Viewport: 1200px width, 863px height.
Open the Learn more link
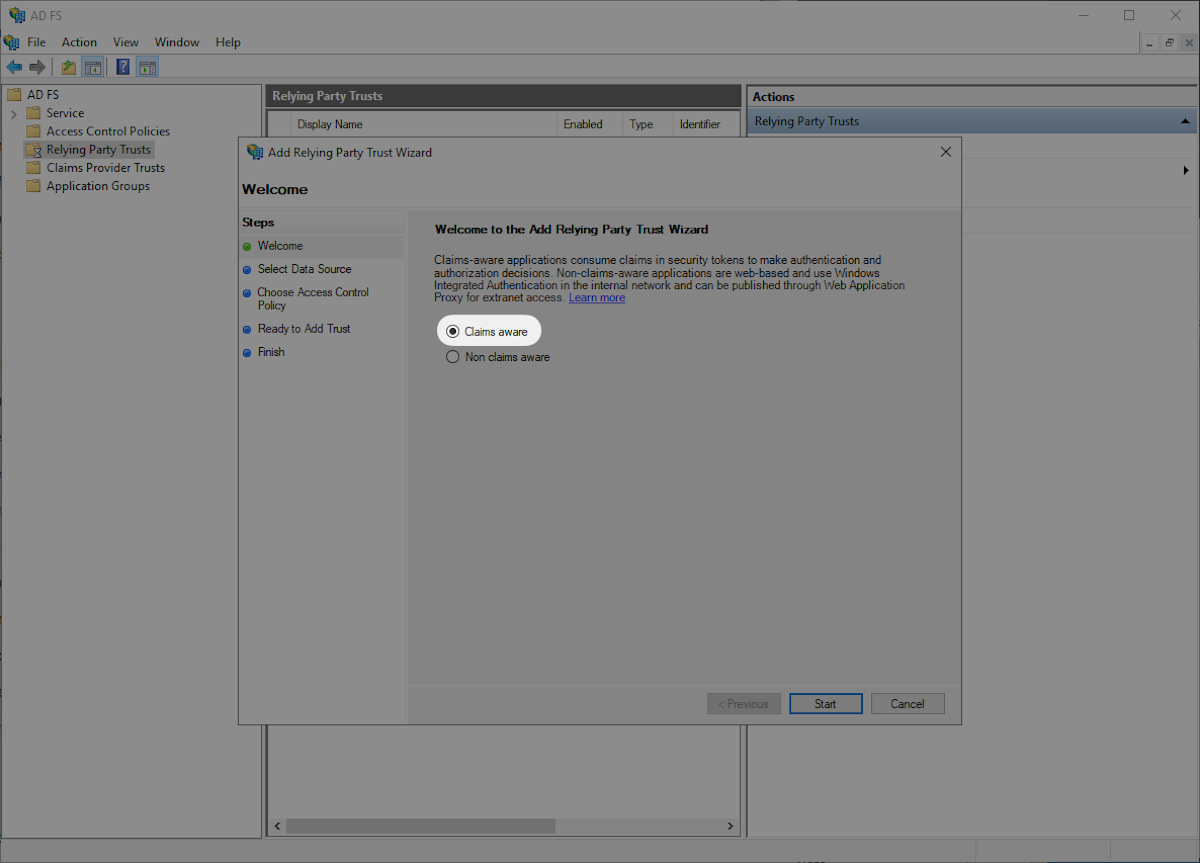[596, 297]
